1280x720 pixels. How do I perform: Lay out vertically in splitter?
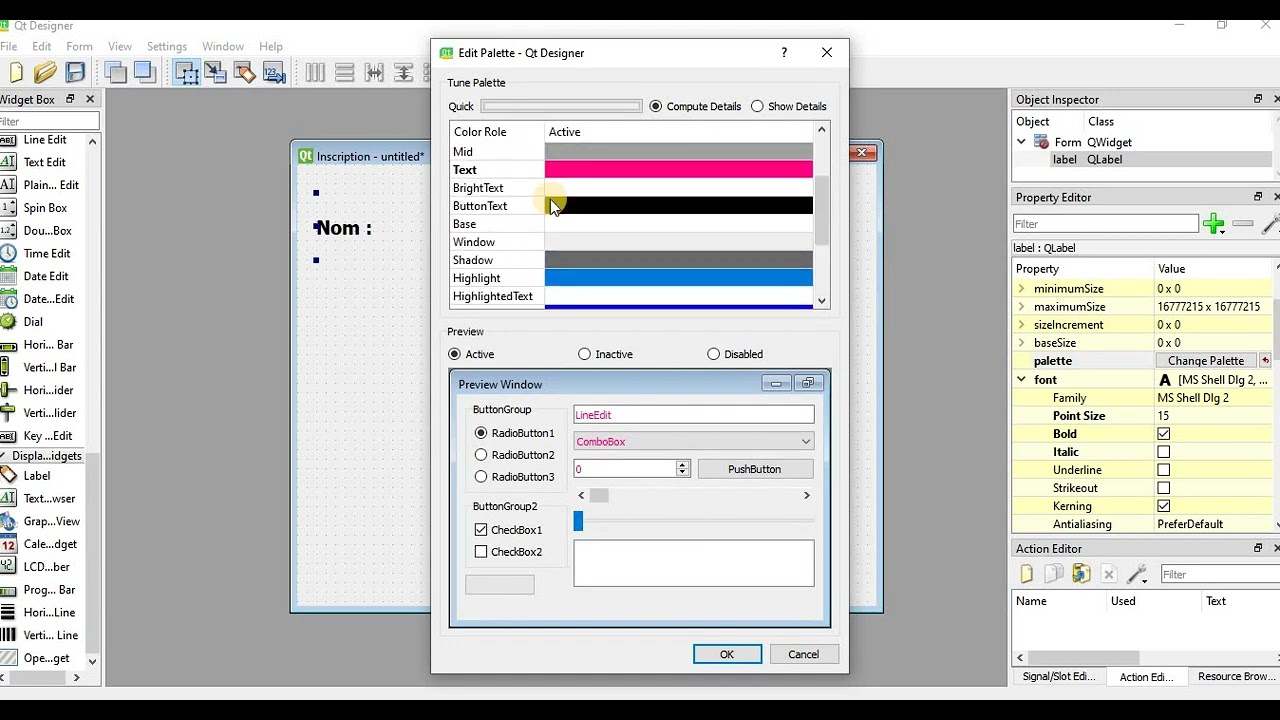(x=404, y=72)
